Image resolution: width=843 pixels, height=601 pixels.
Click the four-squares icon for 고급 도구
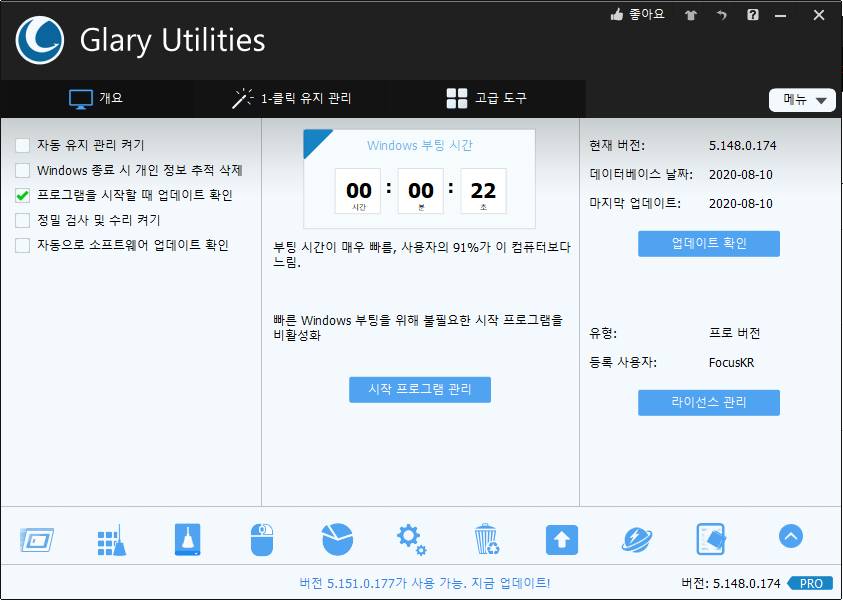tap(456, 98)
